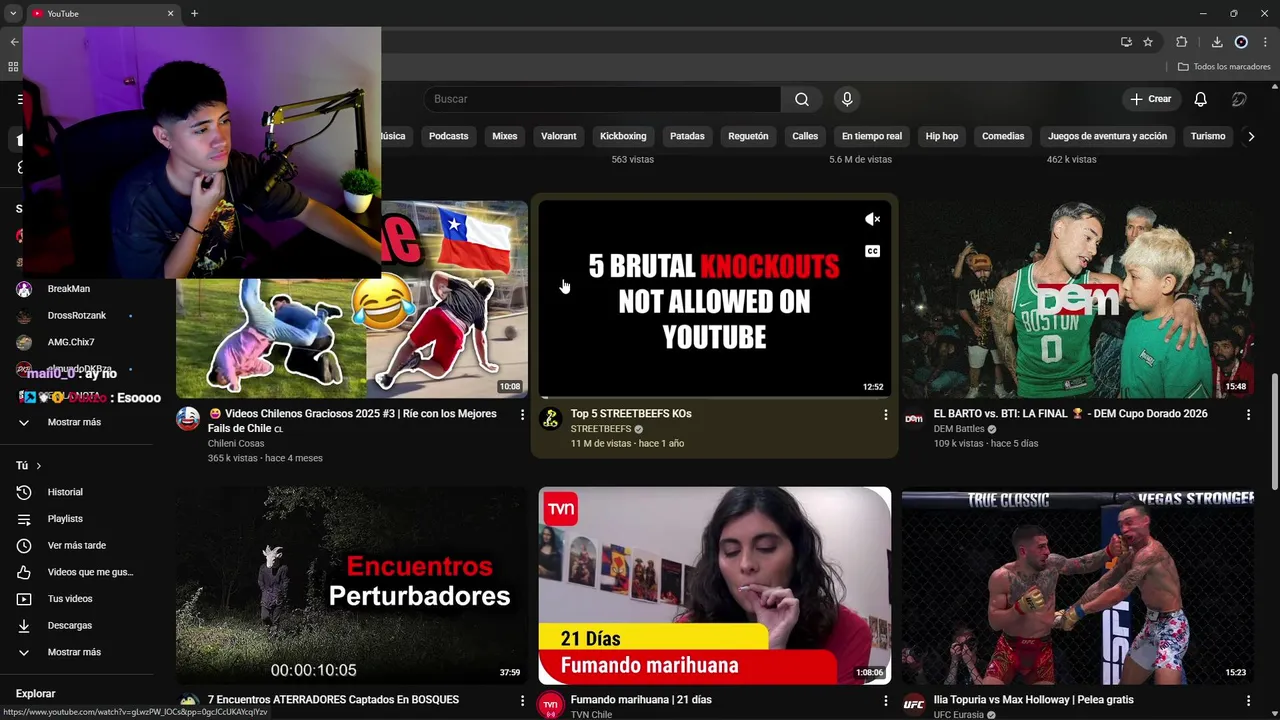Expand subscriptions with Mostrar más
The height and width of the screenshot is (720, 1280).
(74, 422)
